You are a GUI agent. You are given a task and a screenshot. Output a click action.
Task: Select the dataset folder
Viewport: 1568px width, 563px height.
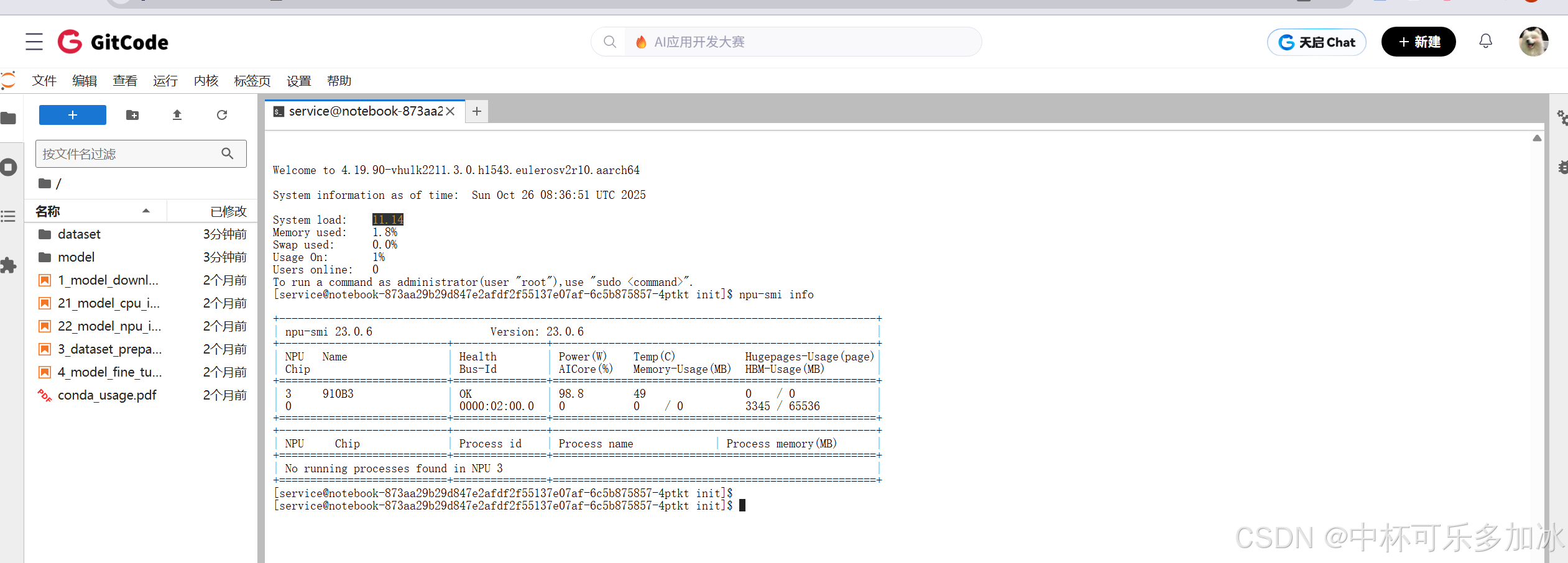coord(142,234)
